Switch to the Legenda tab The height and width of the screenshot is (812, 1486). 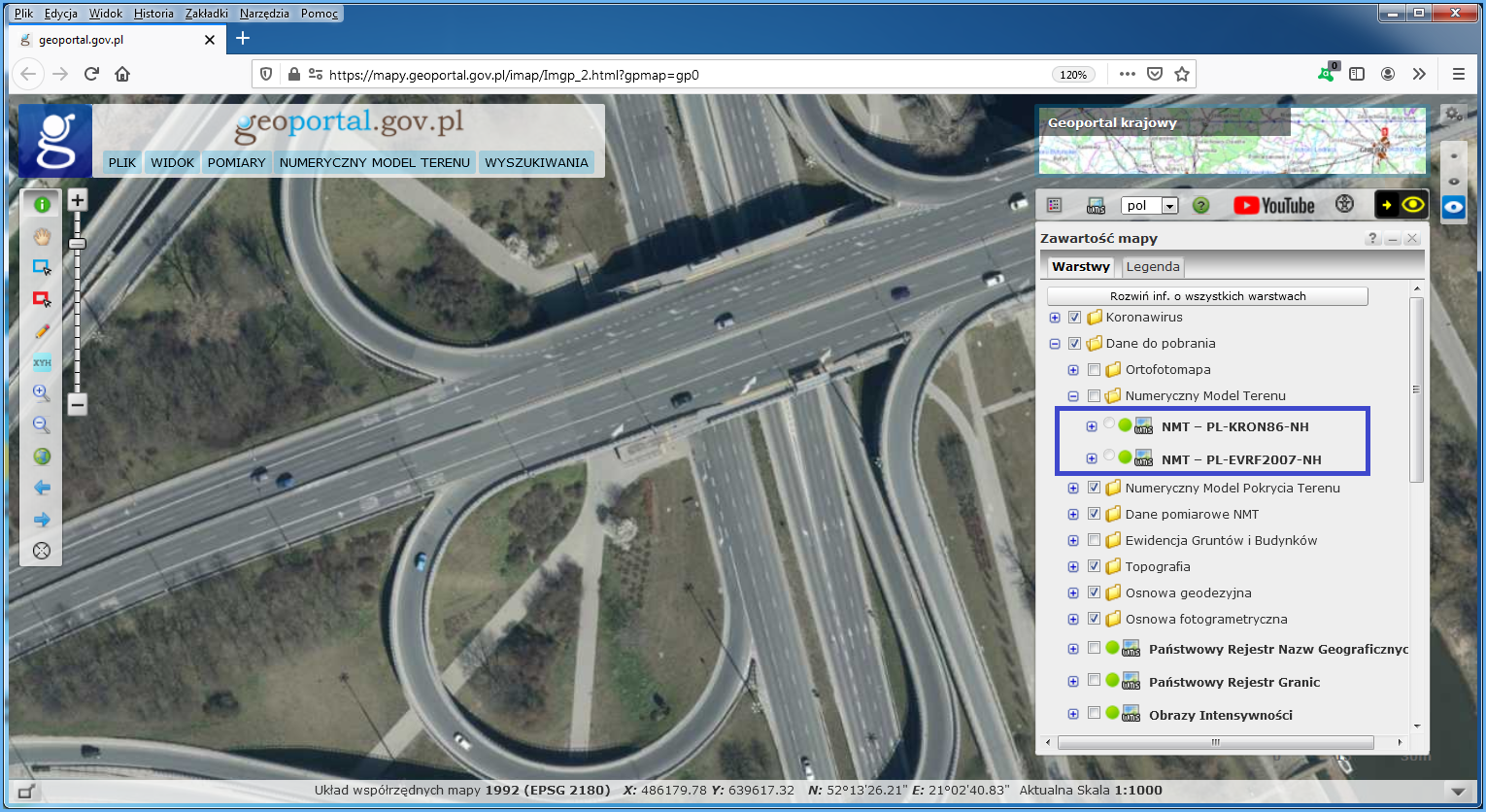(x=1153, y=266)
